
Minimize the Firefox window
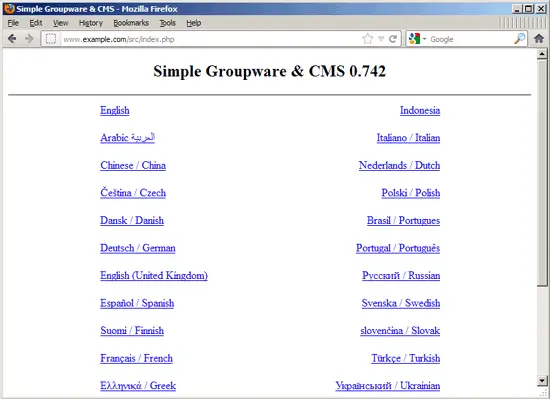tap(517, 9)
